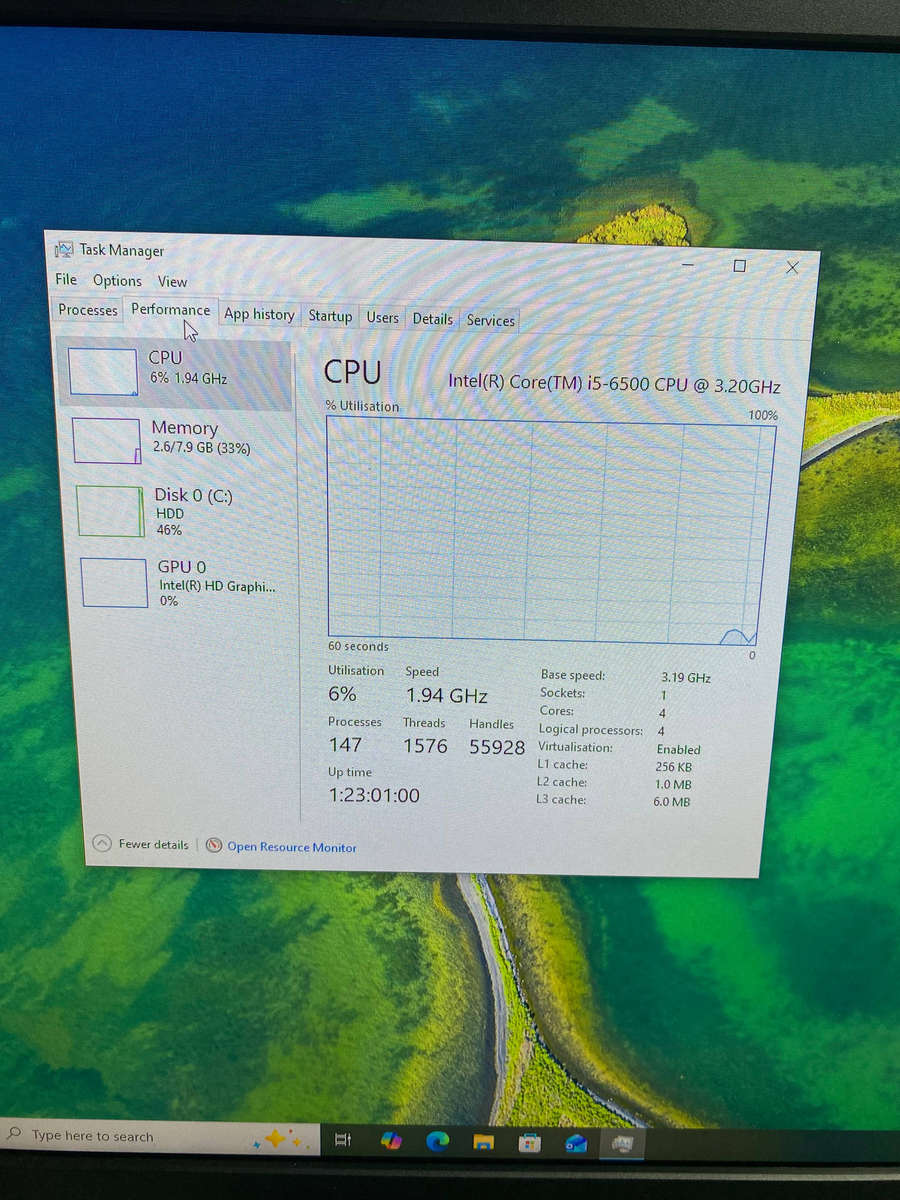Image resolution: width=900 pixels, height=1200 pixels.
Task: Click the L2 cache value 1.0 MB
Action: tap(673, 785)
